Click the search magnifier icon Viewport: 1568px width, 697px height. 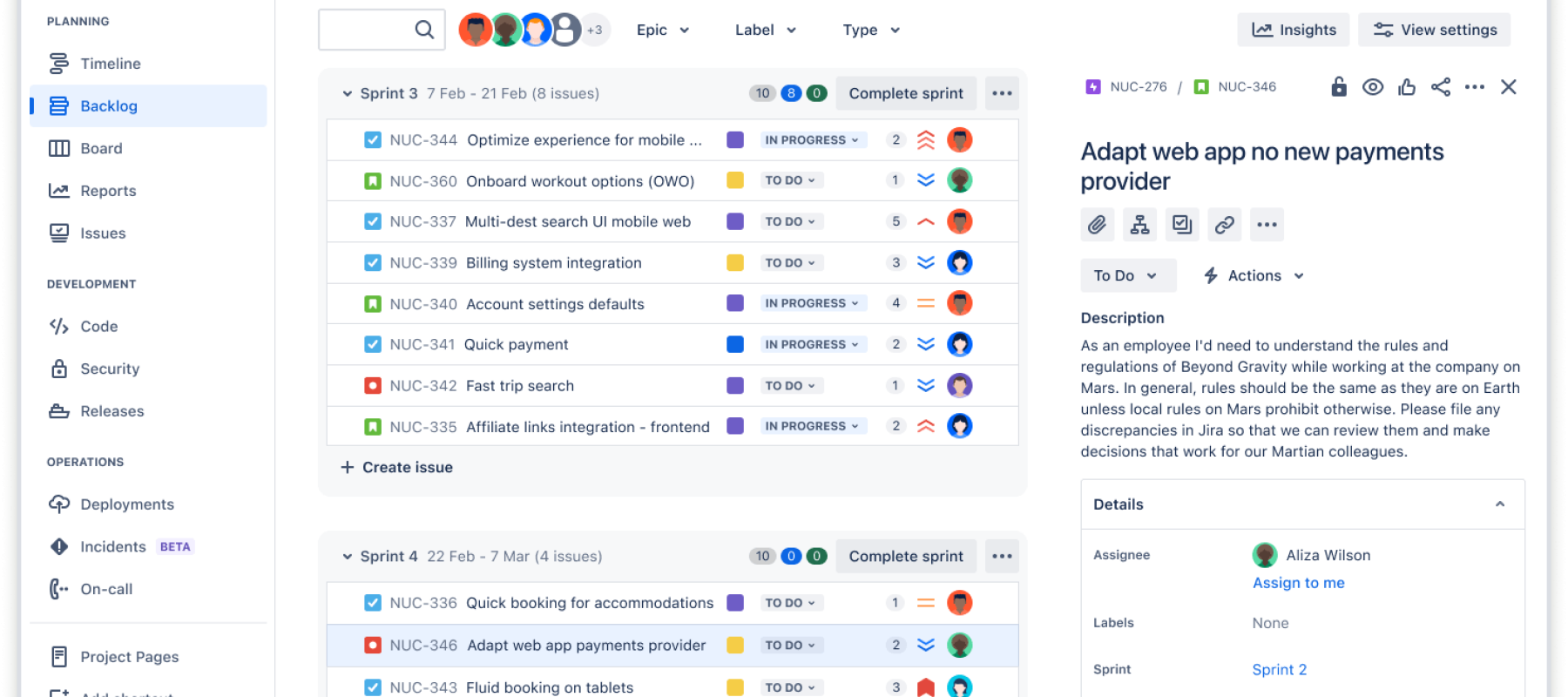tap(424, 30)
